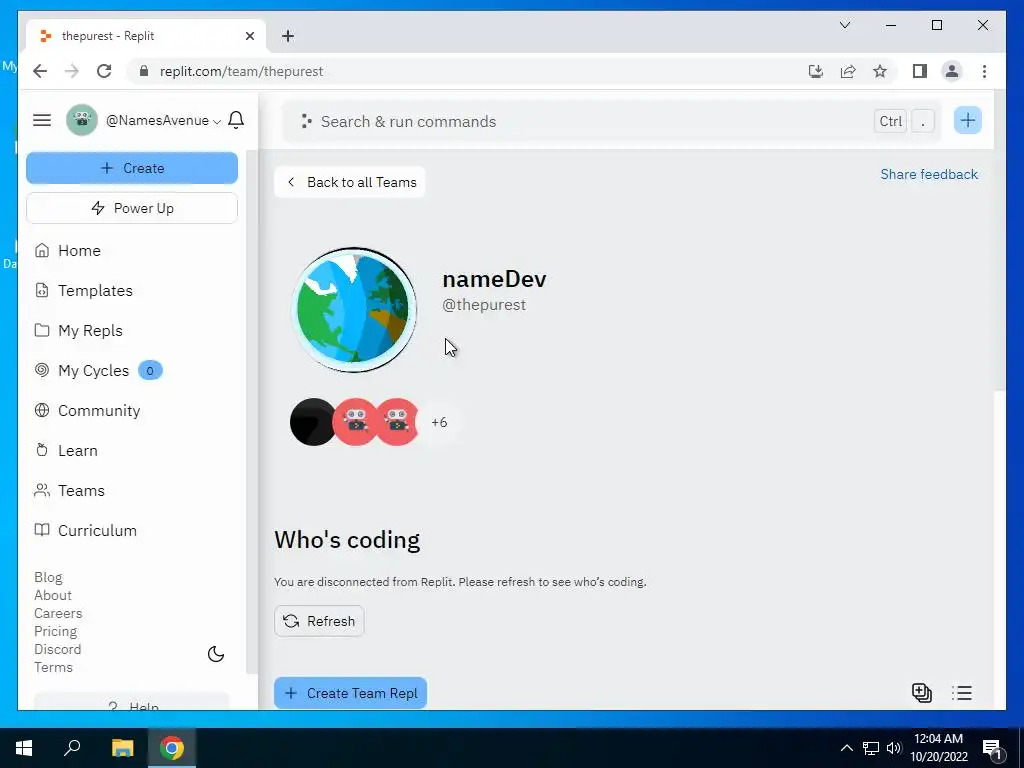This screenshot has width=1024, height=768.
Task: Click the install app icon in address bar
Action: [816, 71]
